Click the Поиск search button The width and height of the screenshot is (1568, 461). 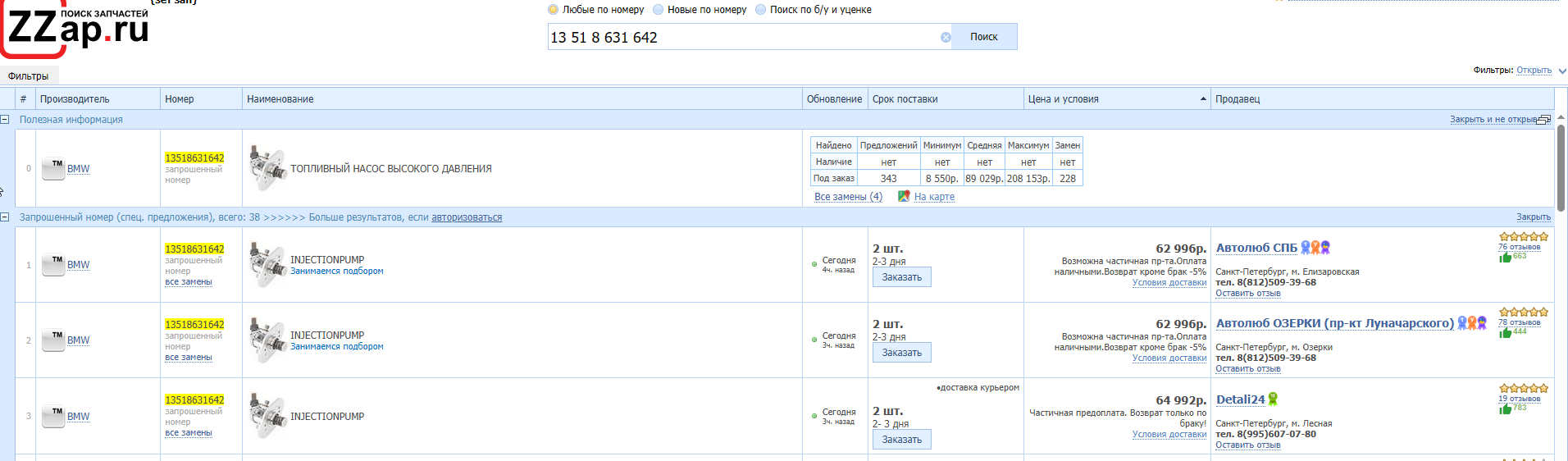[x=984, y=37]
